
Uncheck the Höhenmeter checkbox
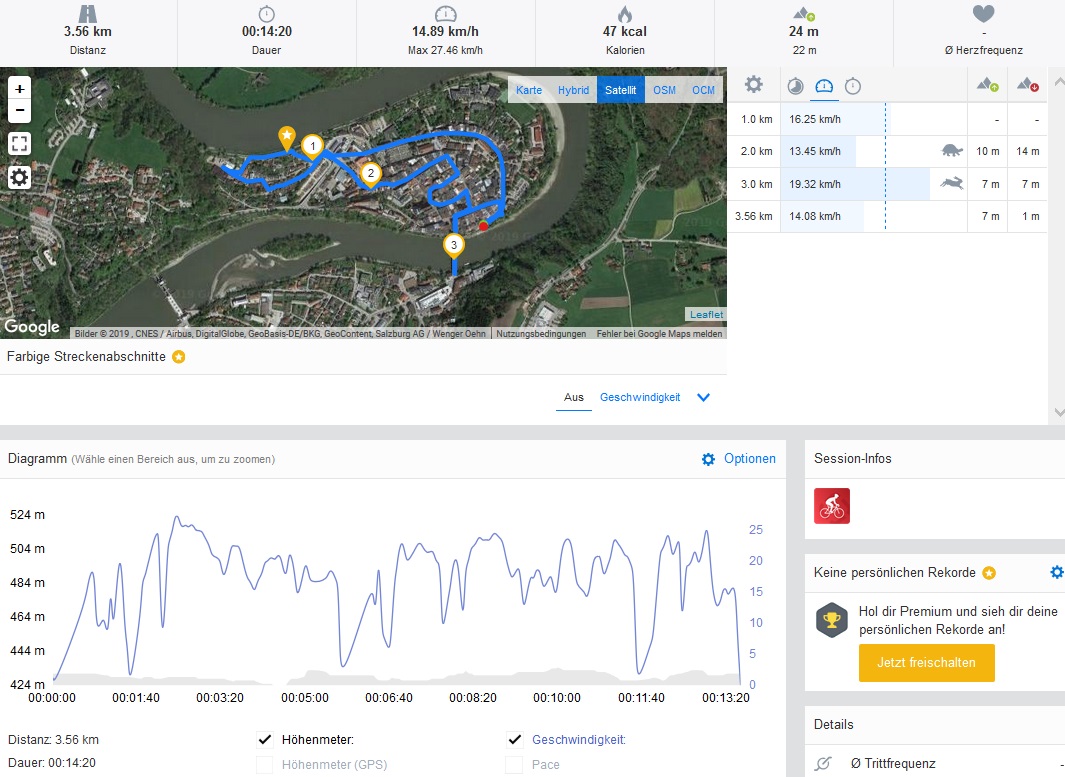tap(265, 740)
